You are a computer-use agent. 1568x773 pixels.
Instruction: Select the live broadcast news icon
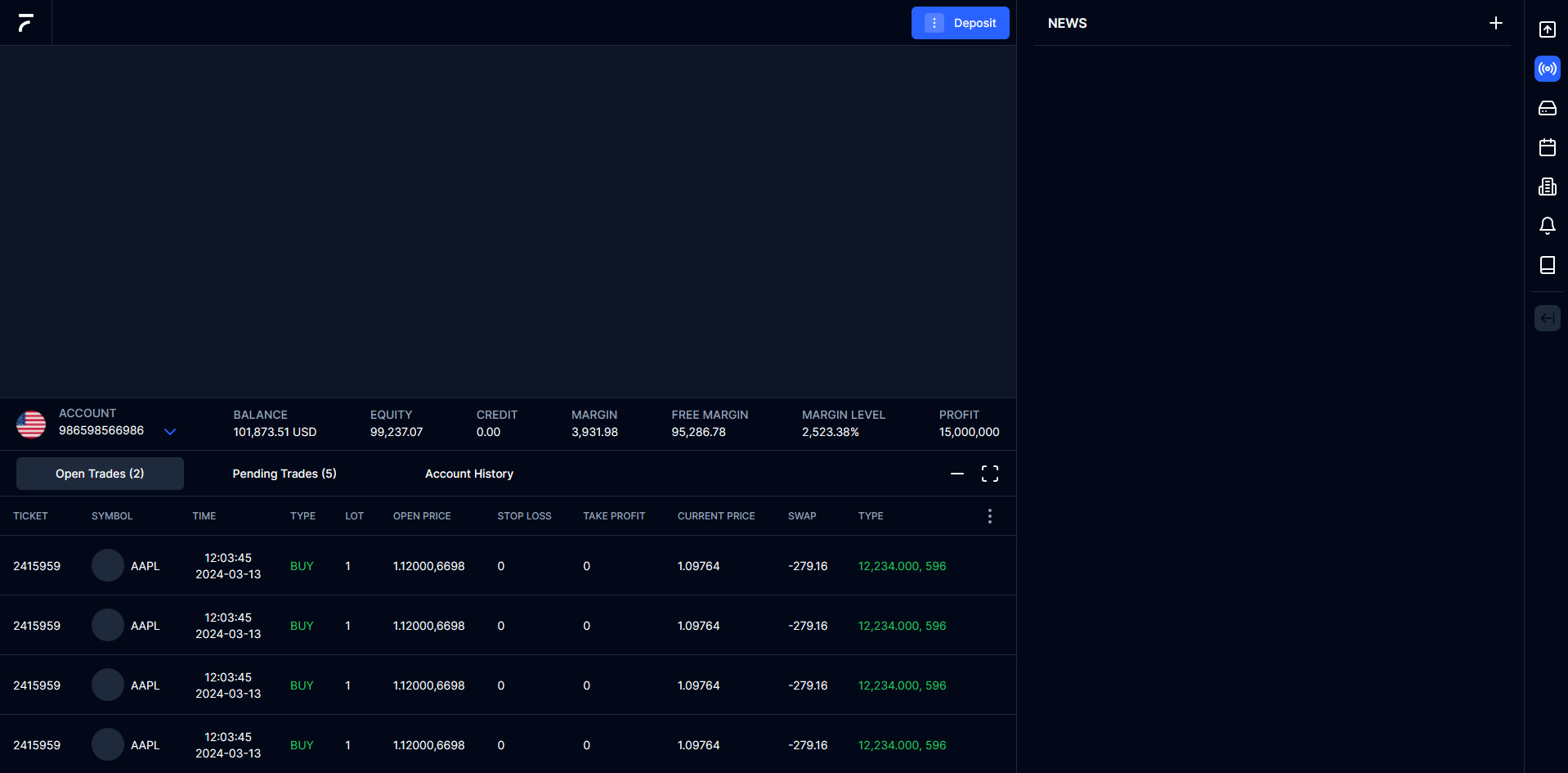point(1547,69)
